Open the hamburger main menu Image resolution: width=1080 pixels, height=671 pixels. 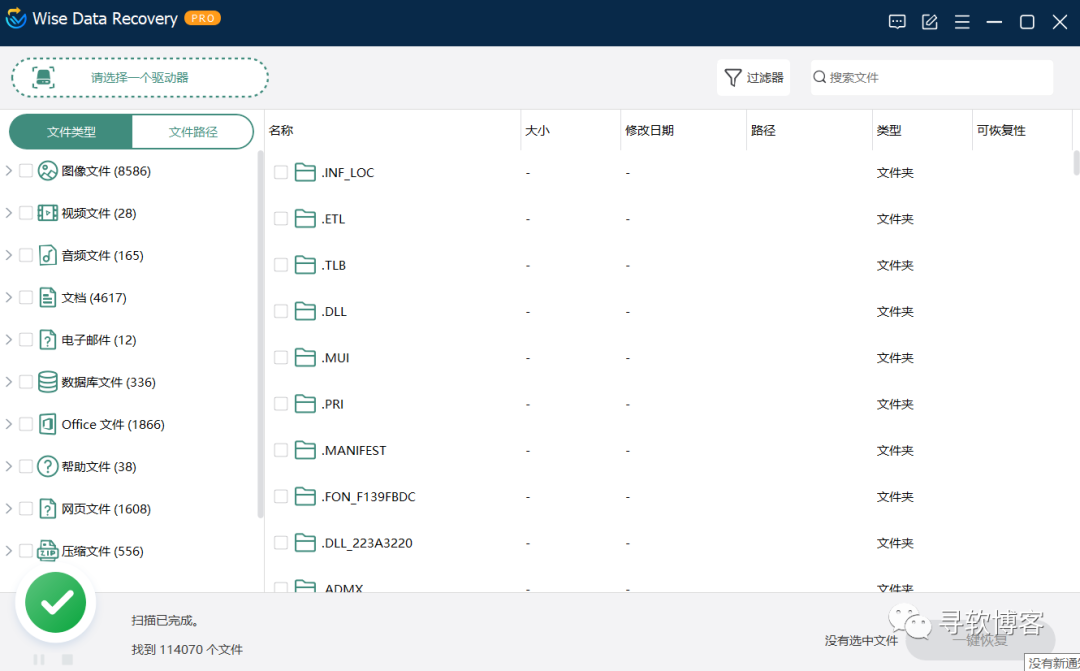[962, 21]
